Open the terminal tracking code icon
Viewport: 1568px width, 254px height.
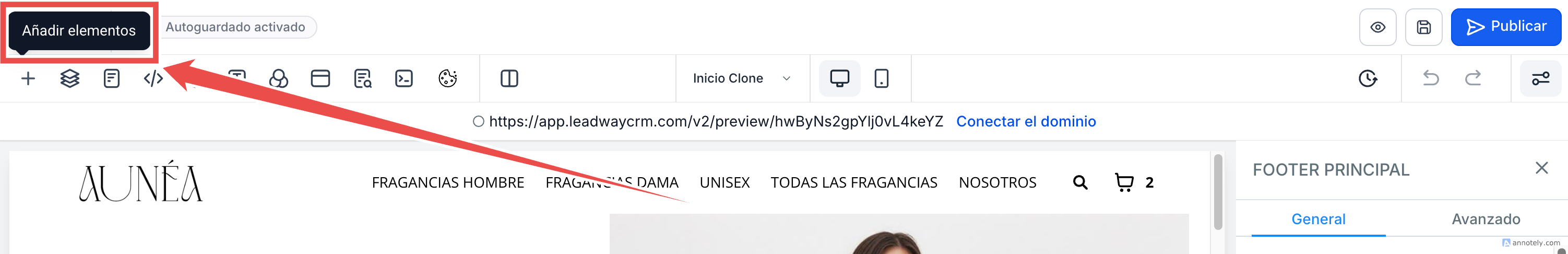coord(404,78)
